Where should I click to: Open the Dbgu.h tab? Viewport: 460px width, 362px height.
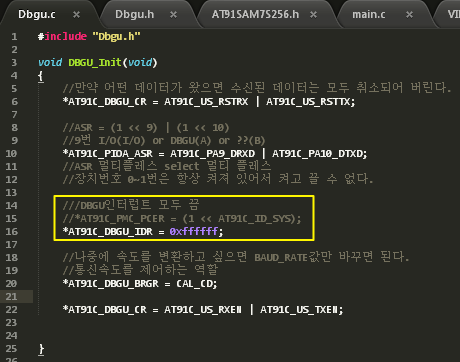(134, 14)
